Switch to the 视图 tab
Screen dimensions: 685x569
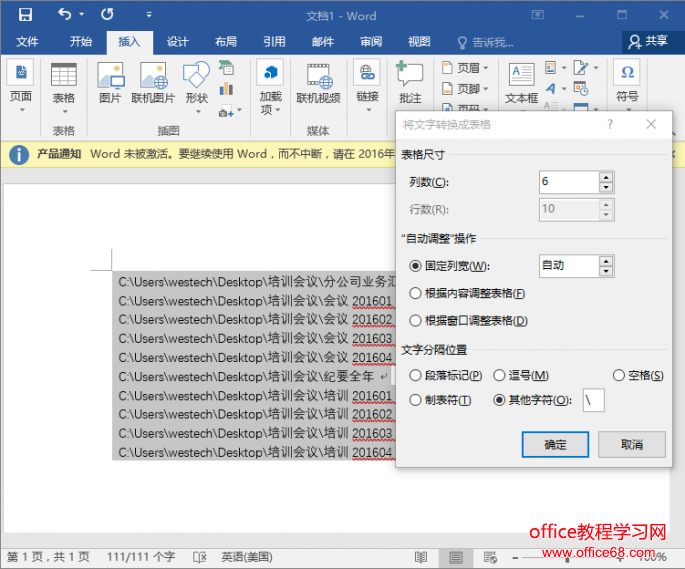(x=419, y=42)
